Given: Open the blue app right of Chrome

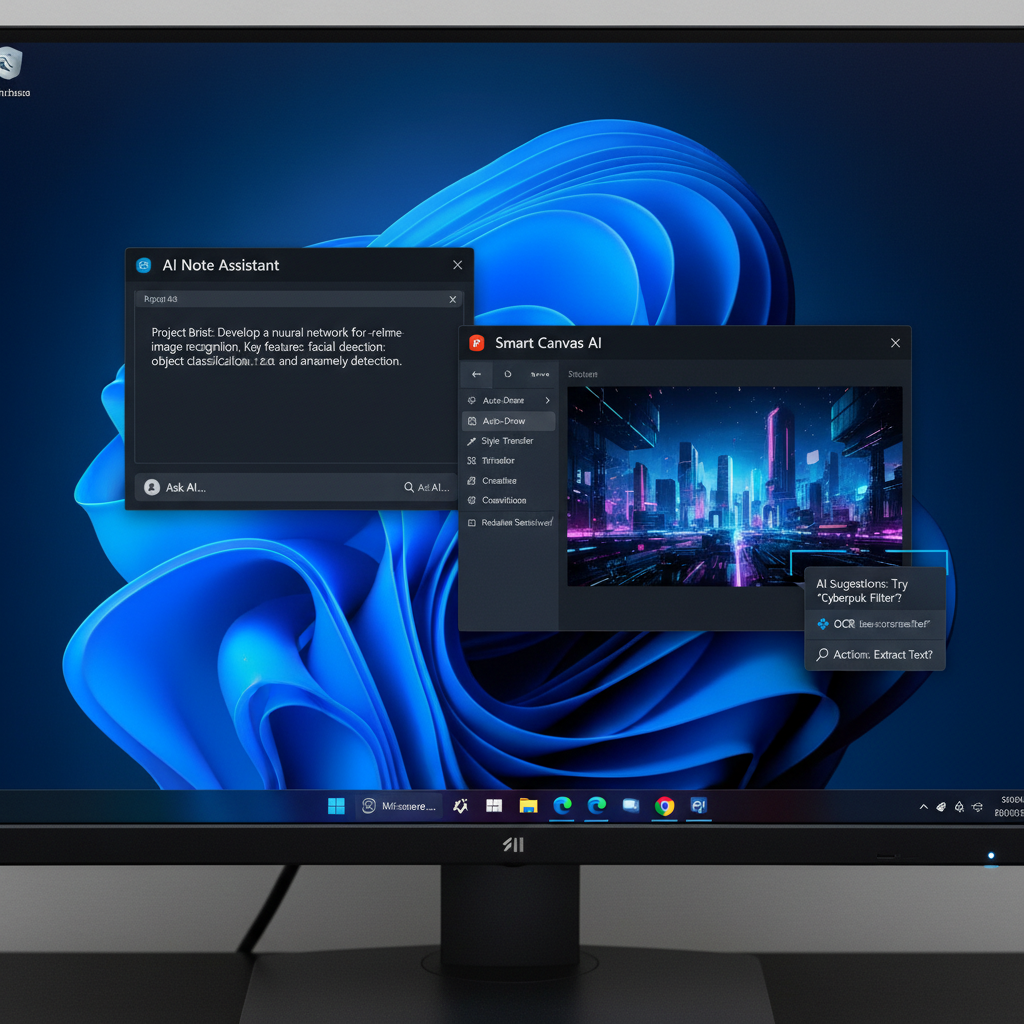Looking at the screenshot, I should (x=699, y=806).
